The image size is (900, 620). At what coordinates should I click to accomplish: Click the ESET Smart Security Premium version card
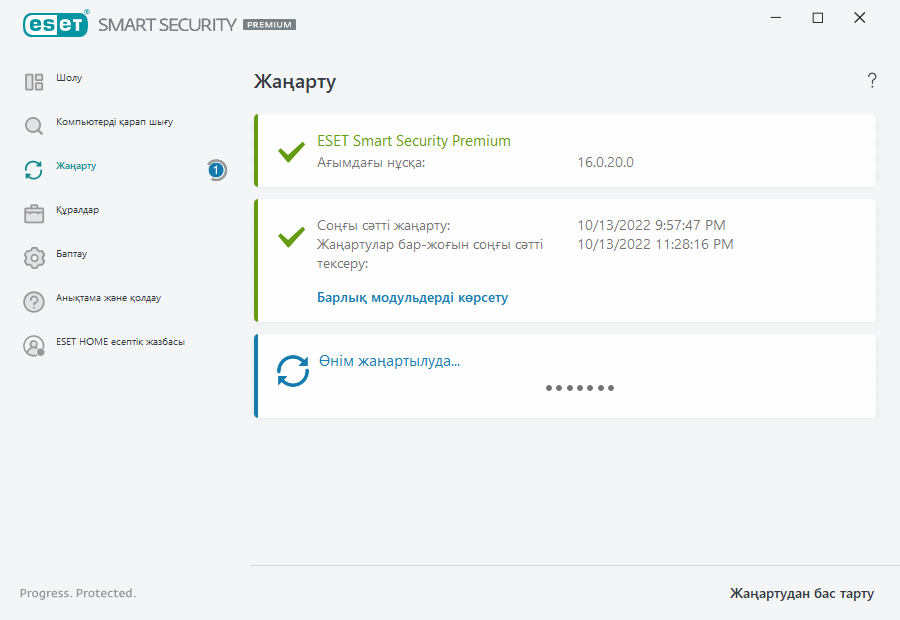click(x=565, y=150)
